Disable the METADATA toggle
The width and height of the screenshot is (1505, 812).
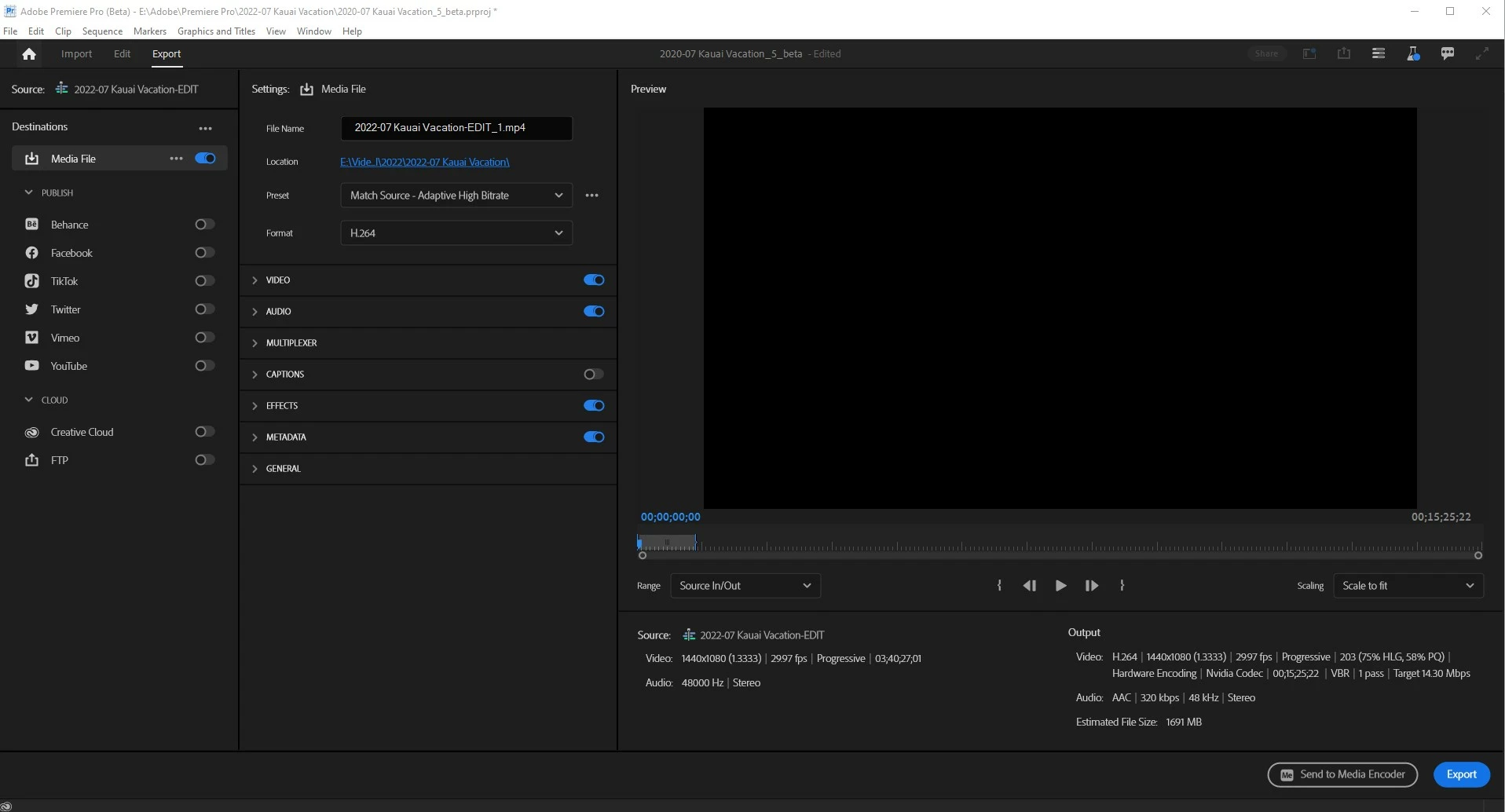click(594, 437)
